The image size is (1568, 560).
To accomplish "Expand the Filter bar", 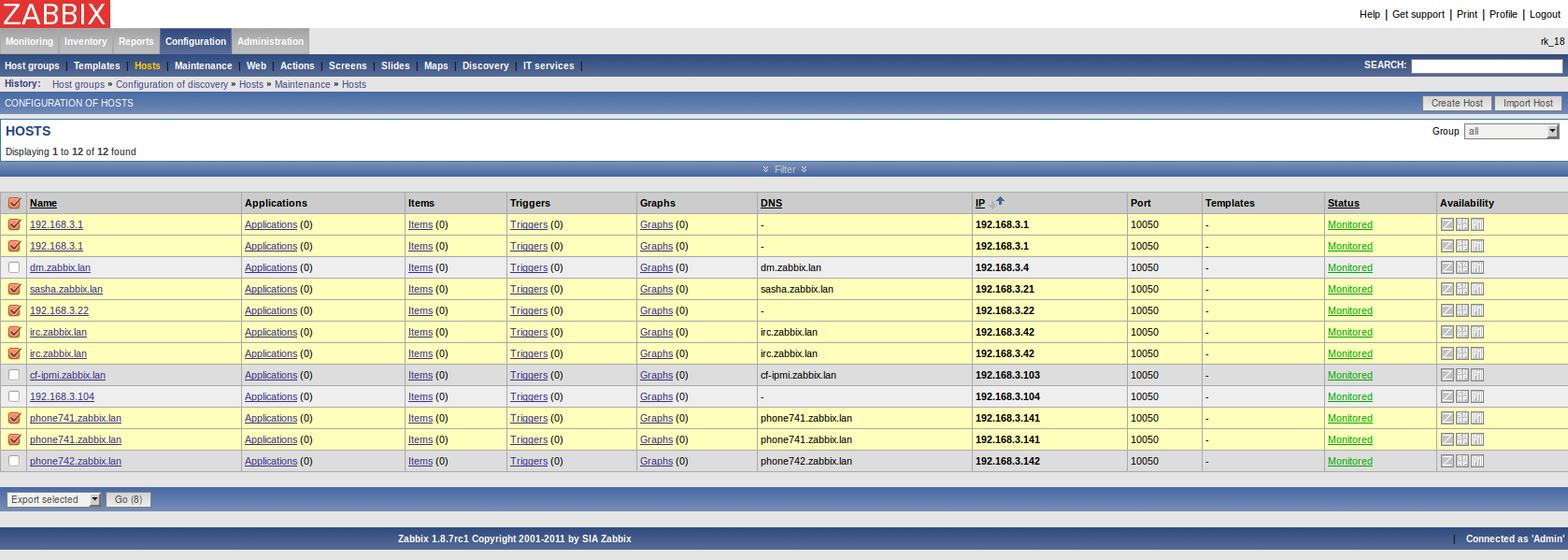I will (784, 169).
